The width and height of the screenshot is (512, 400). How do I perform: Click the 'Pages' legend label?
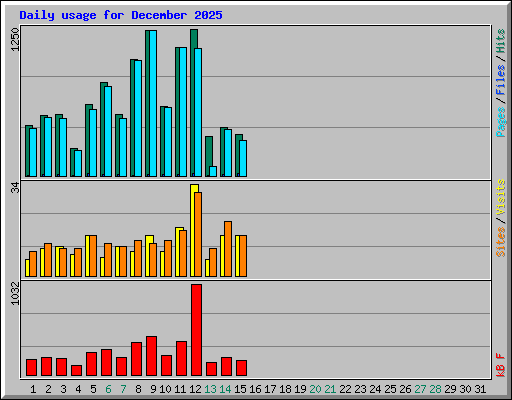pos(500,122)
